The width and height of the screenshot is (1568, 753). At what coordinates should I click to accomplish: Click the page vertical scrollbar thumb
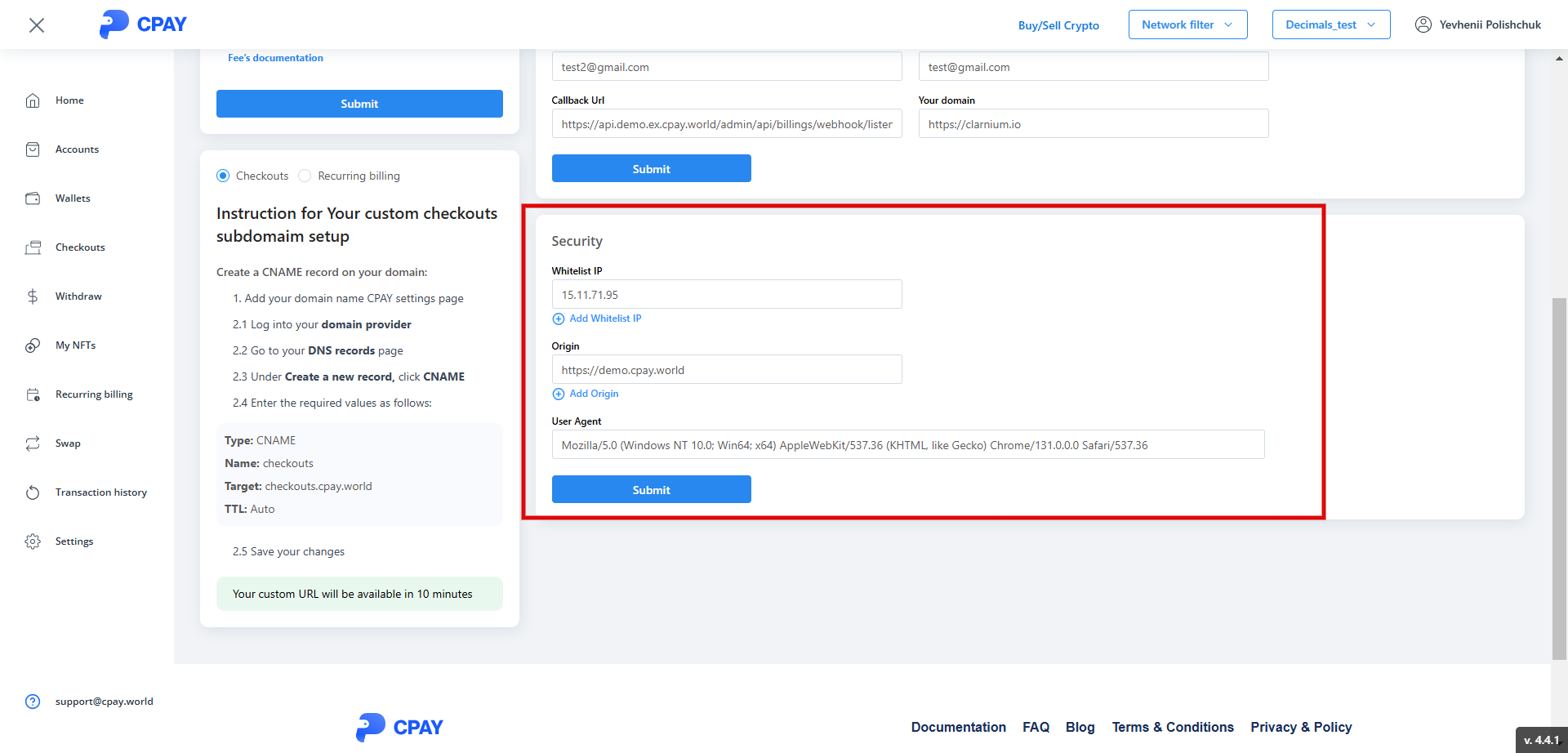[1559, 478]
